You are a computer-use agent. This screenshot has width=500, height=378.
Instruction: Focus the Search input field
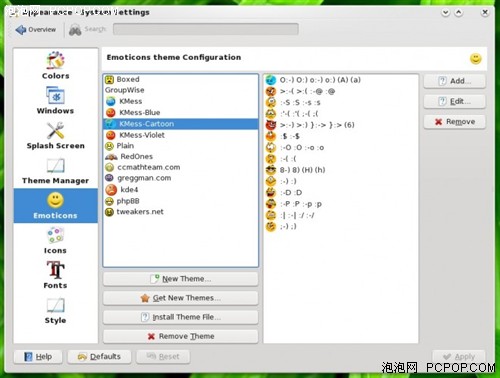[206, 29]
